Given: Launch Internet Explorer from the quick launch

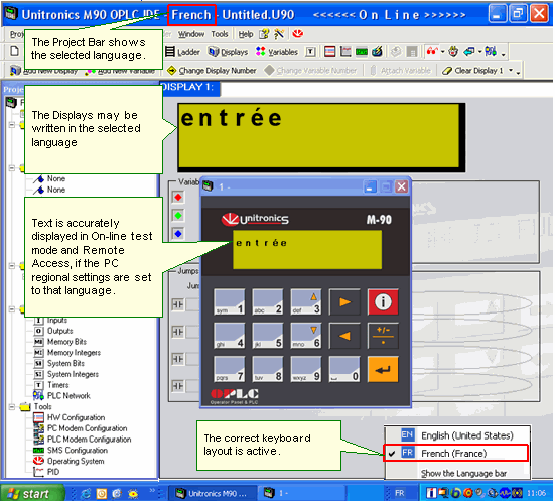Looking at the screenshot, I should [x=86, y=494].
